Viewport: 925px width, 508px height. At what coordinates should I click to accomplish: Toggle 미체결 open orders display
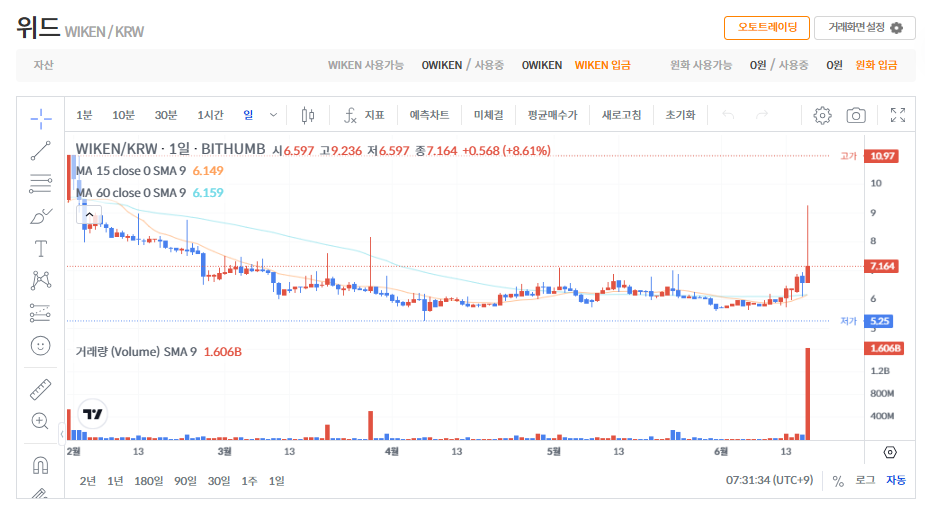[488, 115]
